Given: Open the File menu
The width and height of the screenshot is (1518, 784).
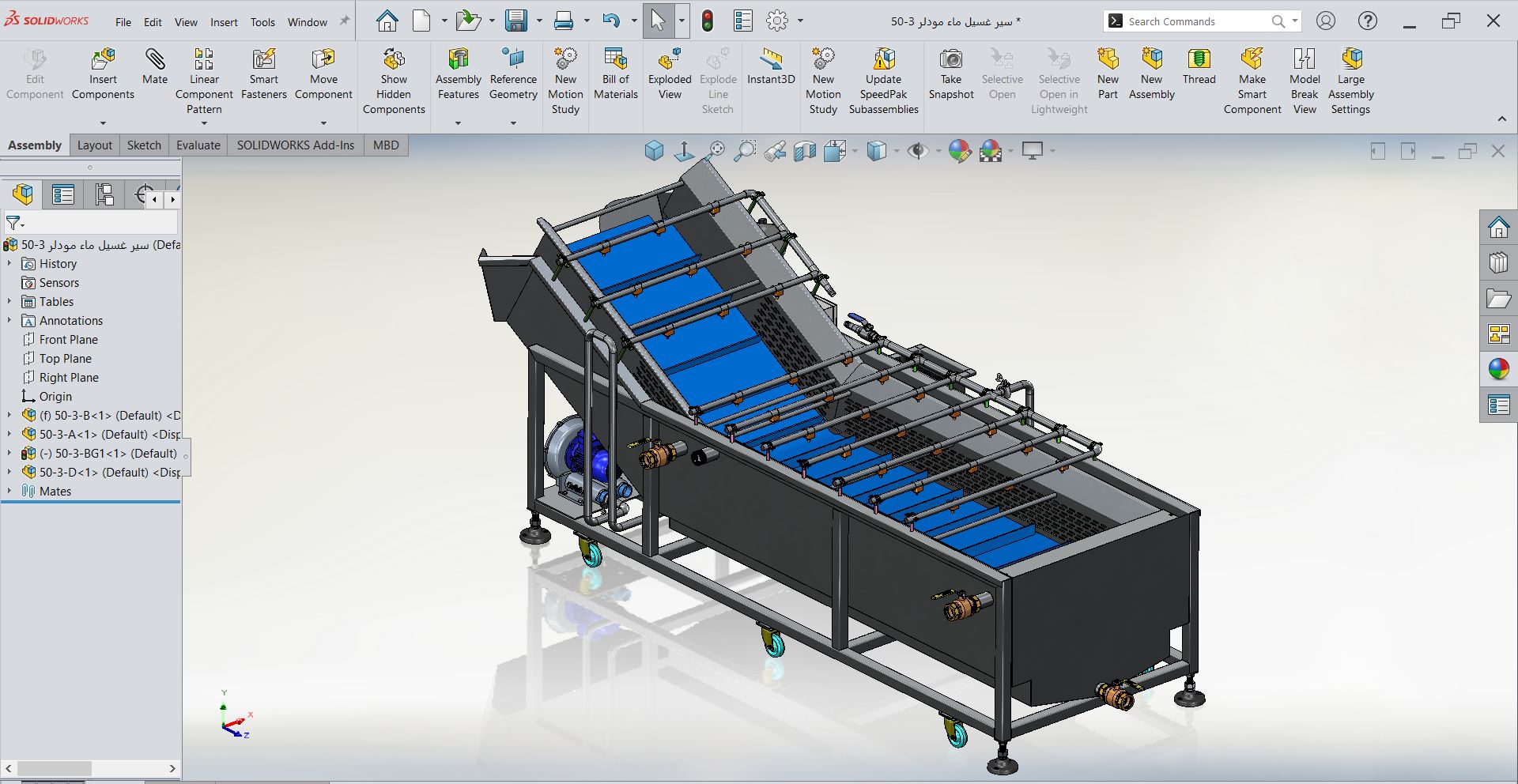Looking at the screenshot, I should [123, 22].
